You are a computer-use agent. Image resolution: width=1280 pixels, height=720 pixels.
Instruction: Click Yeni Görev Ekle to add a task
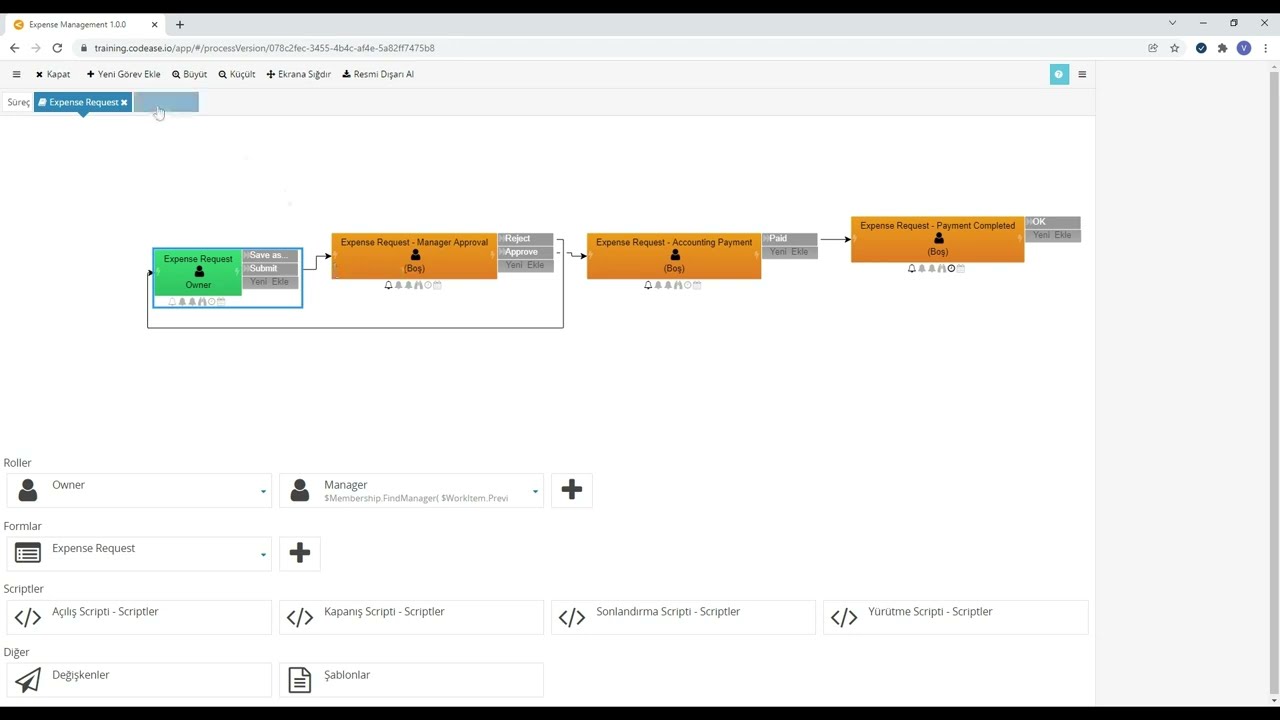click(x=124, y=74)
